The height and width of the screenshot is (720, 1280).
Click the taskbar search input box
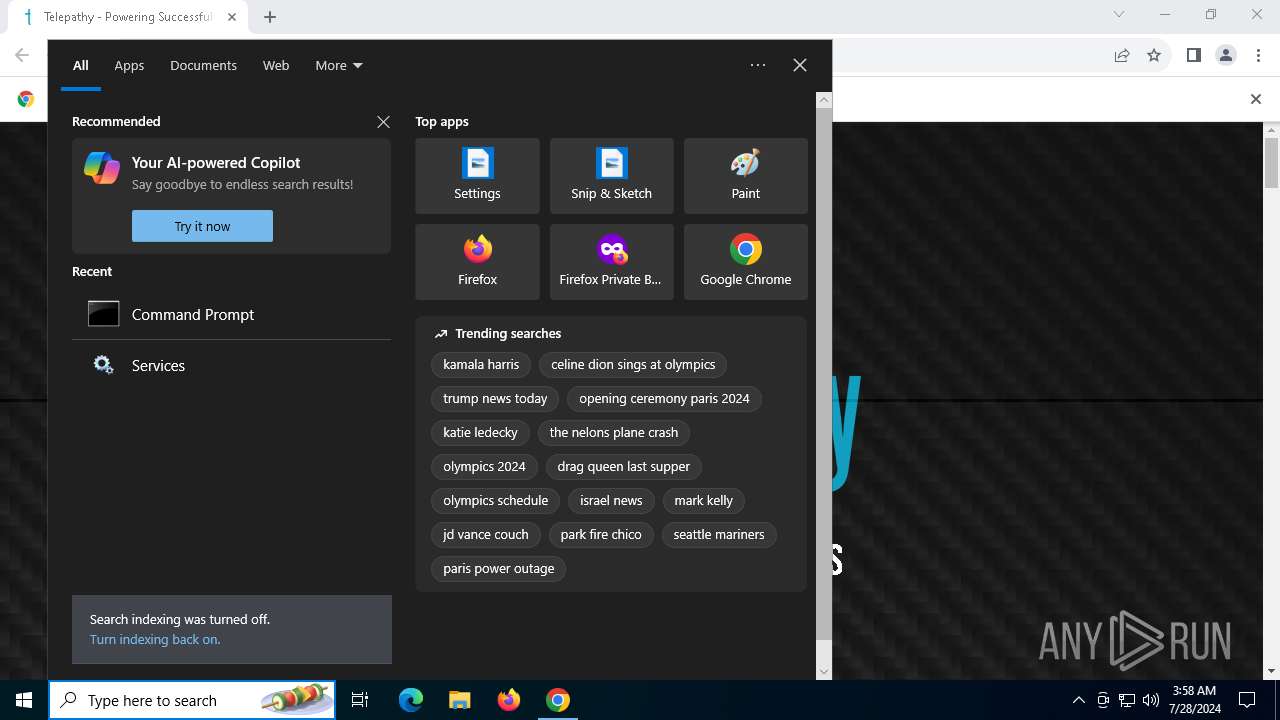pyautogui.click(x=192, y=700)
